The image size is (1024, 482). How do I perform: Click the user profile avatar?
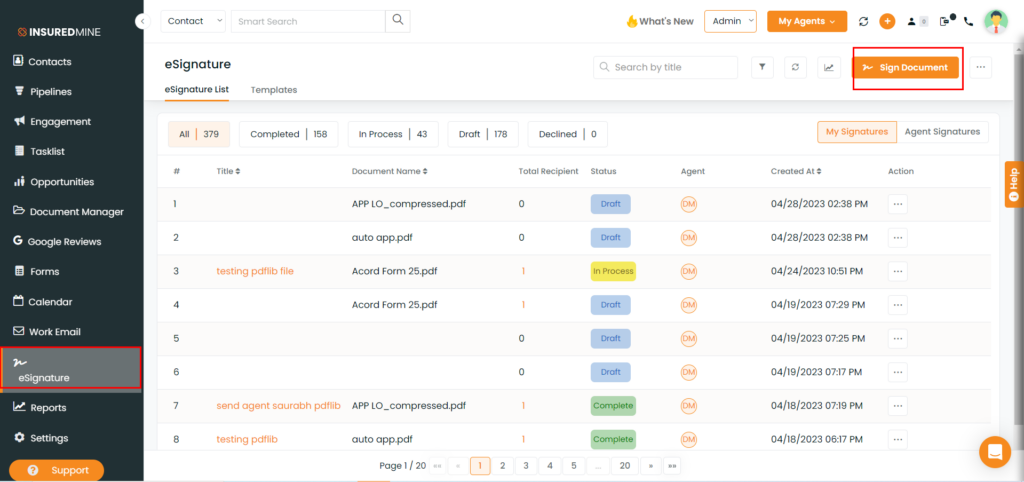[996, 21]
